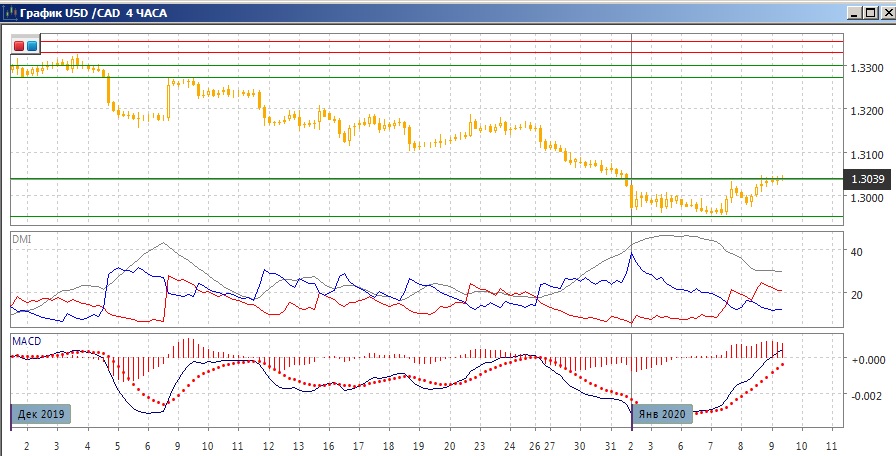The height and width of the screenshot is (456, 896).
Task: Click the 1.3039 current price label
Action: coord(865,179)
